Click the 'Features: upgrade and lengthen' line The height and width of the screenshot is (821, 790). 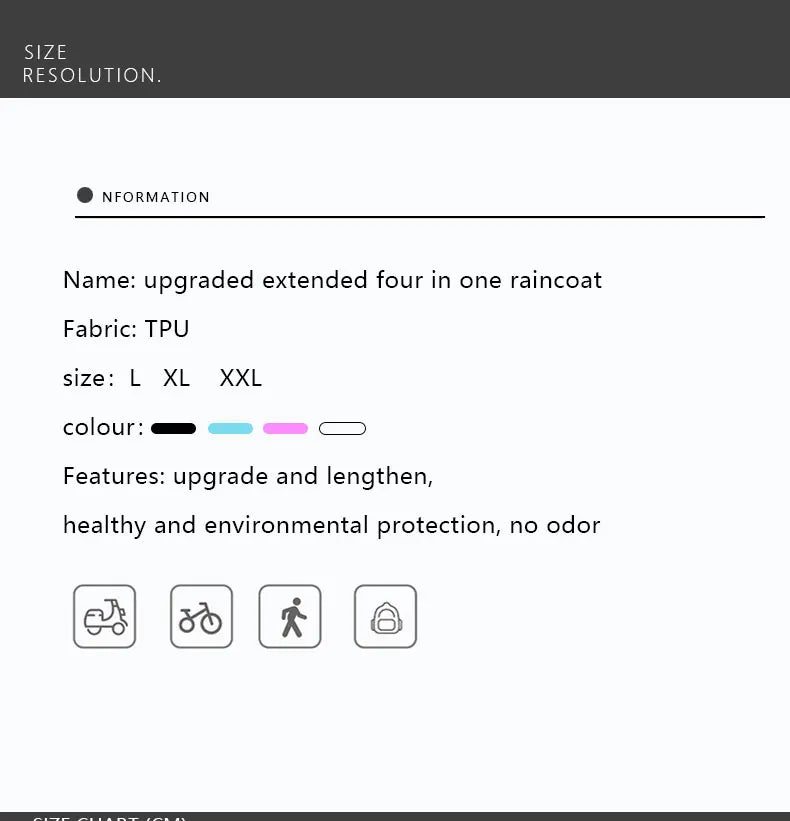248,476
